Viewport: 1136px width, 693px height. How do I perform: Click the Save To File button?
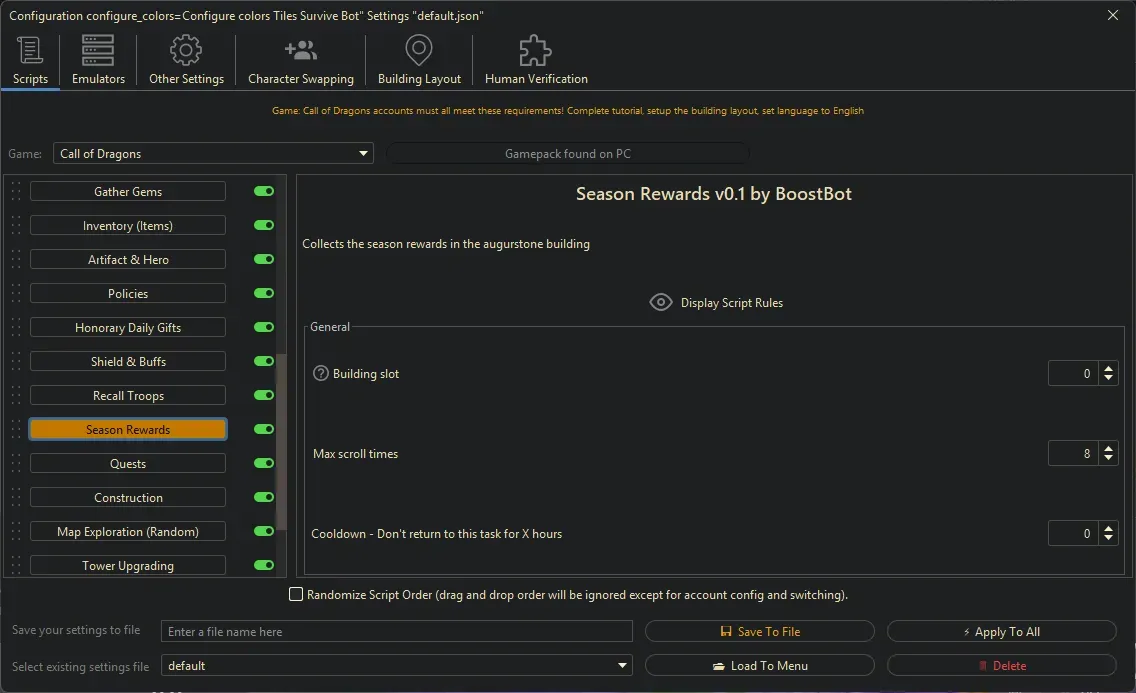(760, 631)
